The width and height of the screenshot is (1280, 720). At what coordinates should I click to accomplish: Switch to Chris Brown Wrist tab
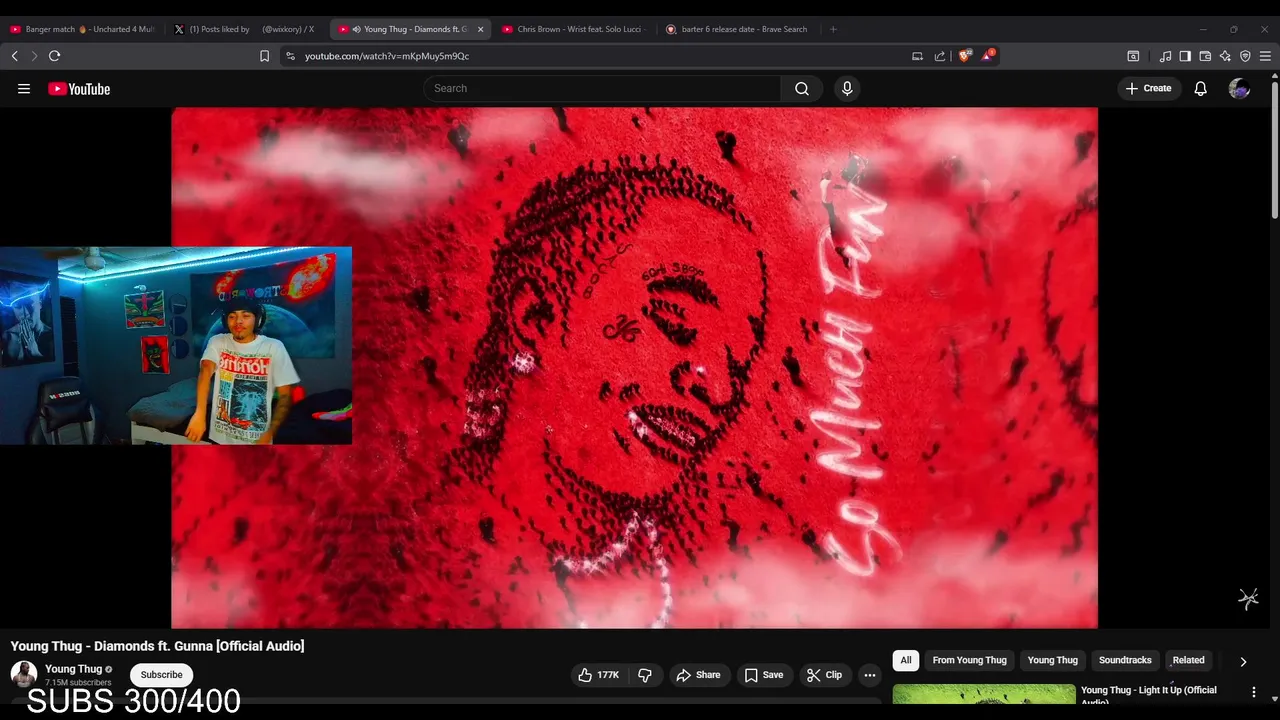[x=575, y=29]
